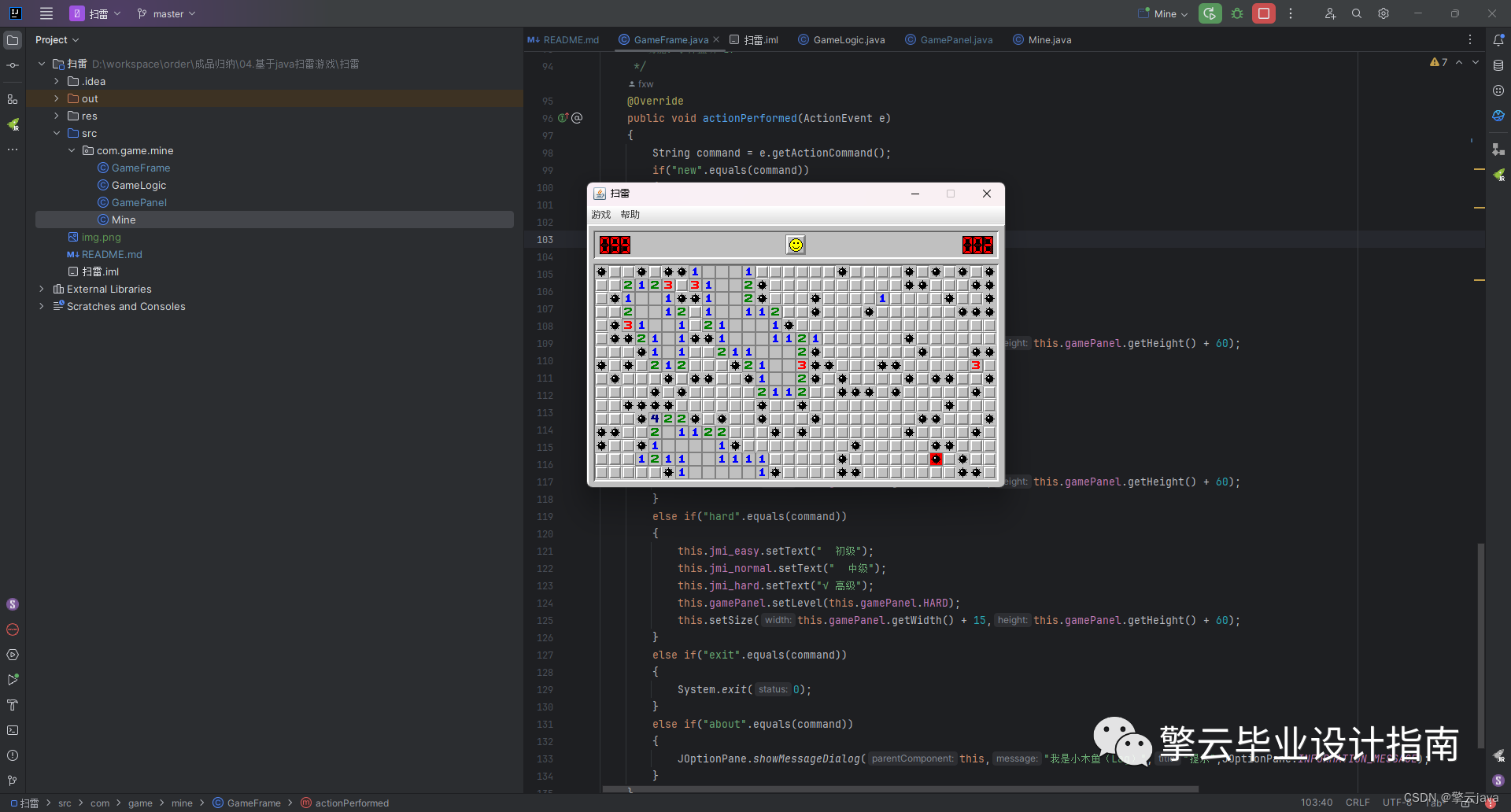Open the Mine run configuration dropdown
Image resolution: width=1511 pixels, height=812 pixels.
tap(1163, 13)
